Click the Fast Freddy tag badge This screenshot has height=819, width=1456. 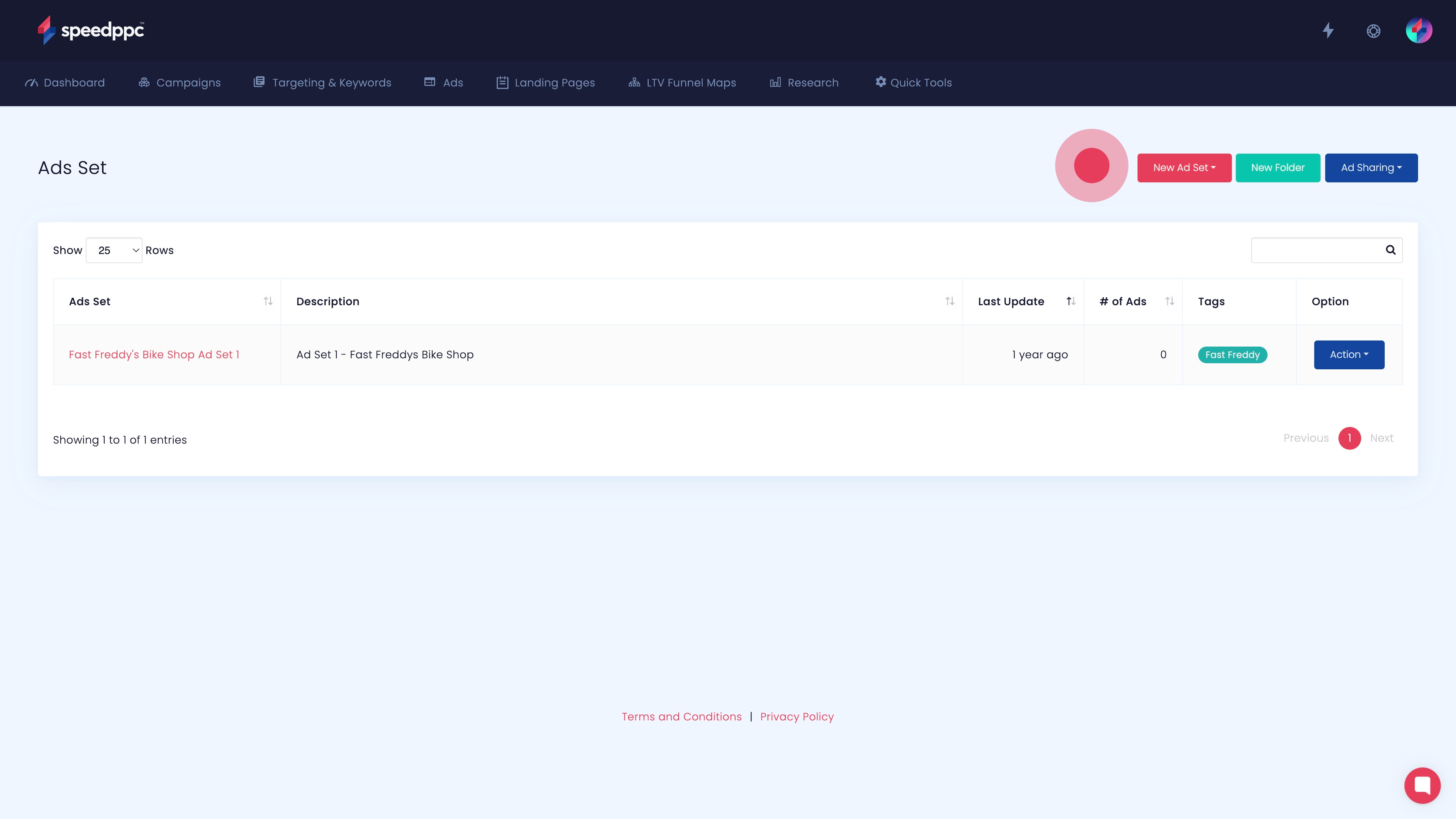(x=1232, y=355)
